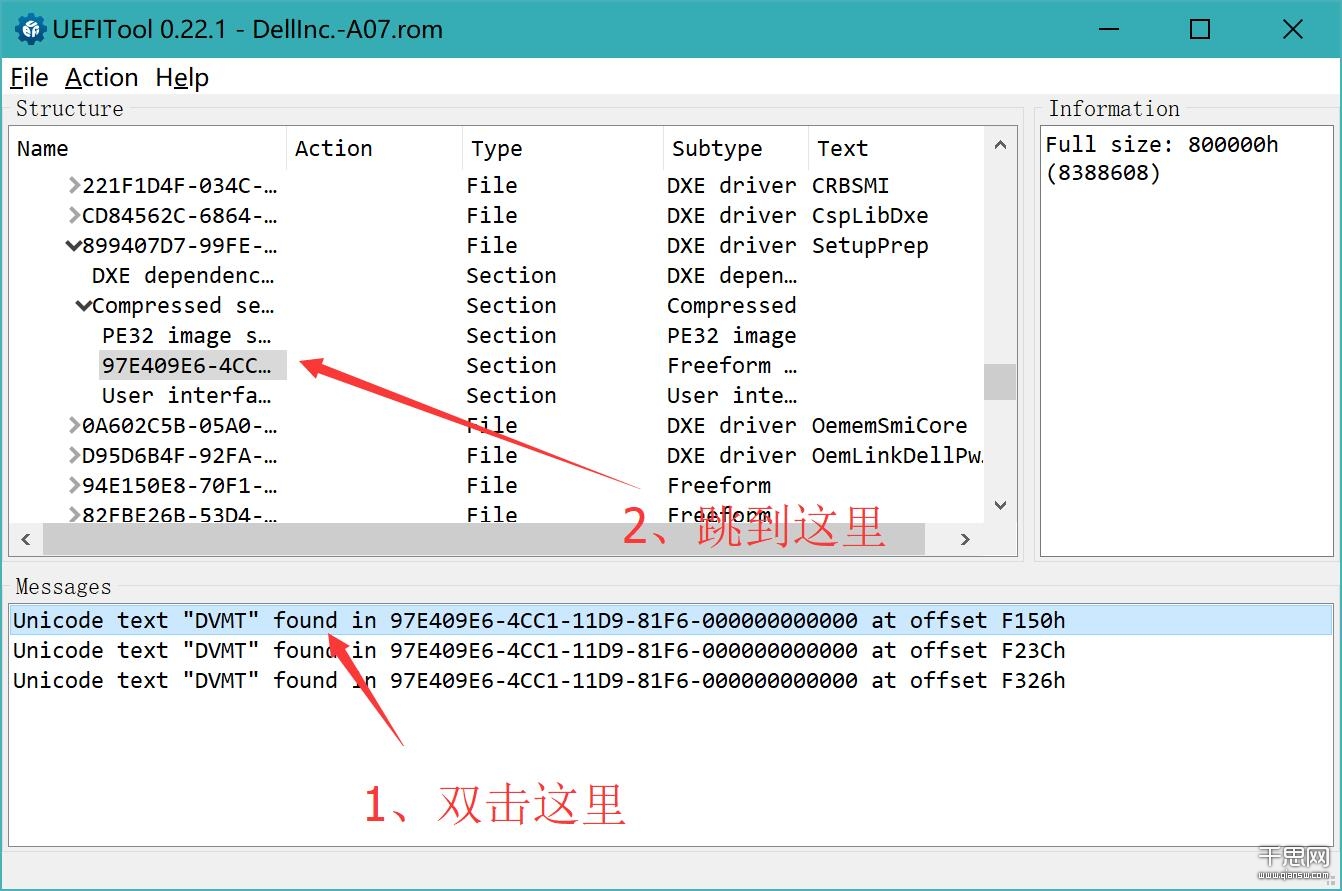Expand the CD84562C-6864 tree item
1342x891 pixels.
(74, 215)
